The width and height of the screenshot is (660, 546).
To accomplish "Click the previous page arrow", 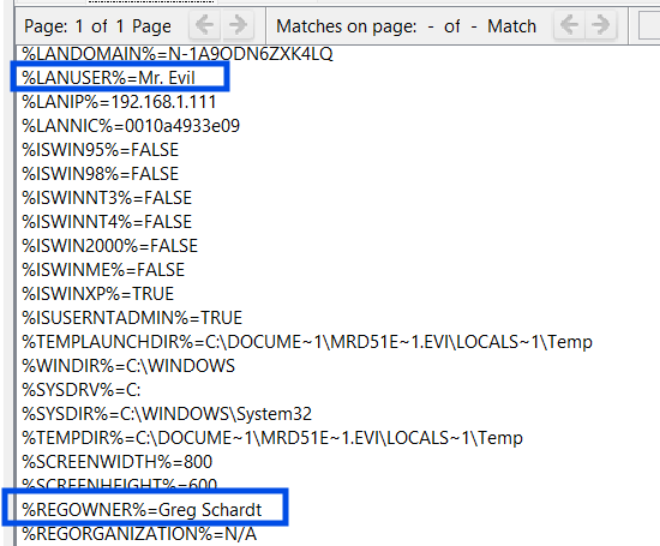I will (x=203, y=25).
